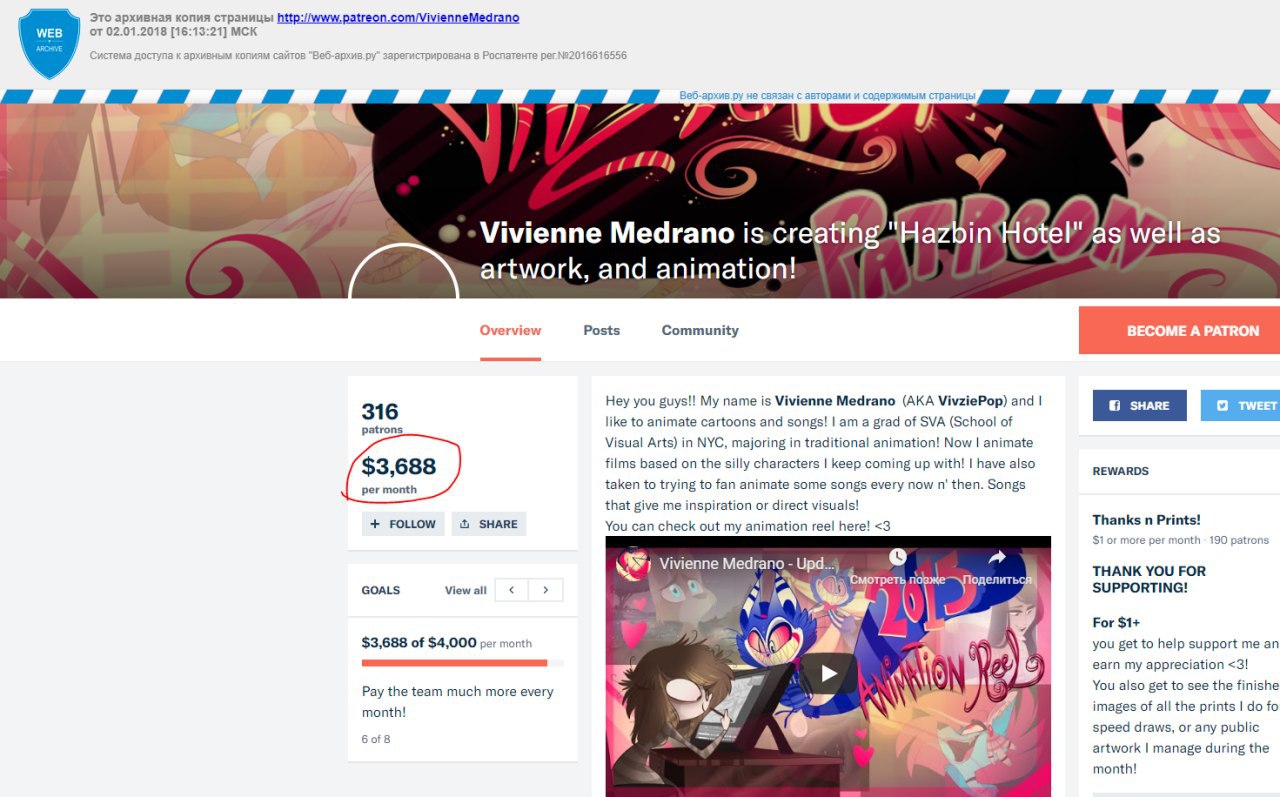Click the Facebook SHARE button
Image resolution: width=1280 pixels, height=797 pixels.
click(x=1139, y=406)
